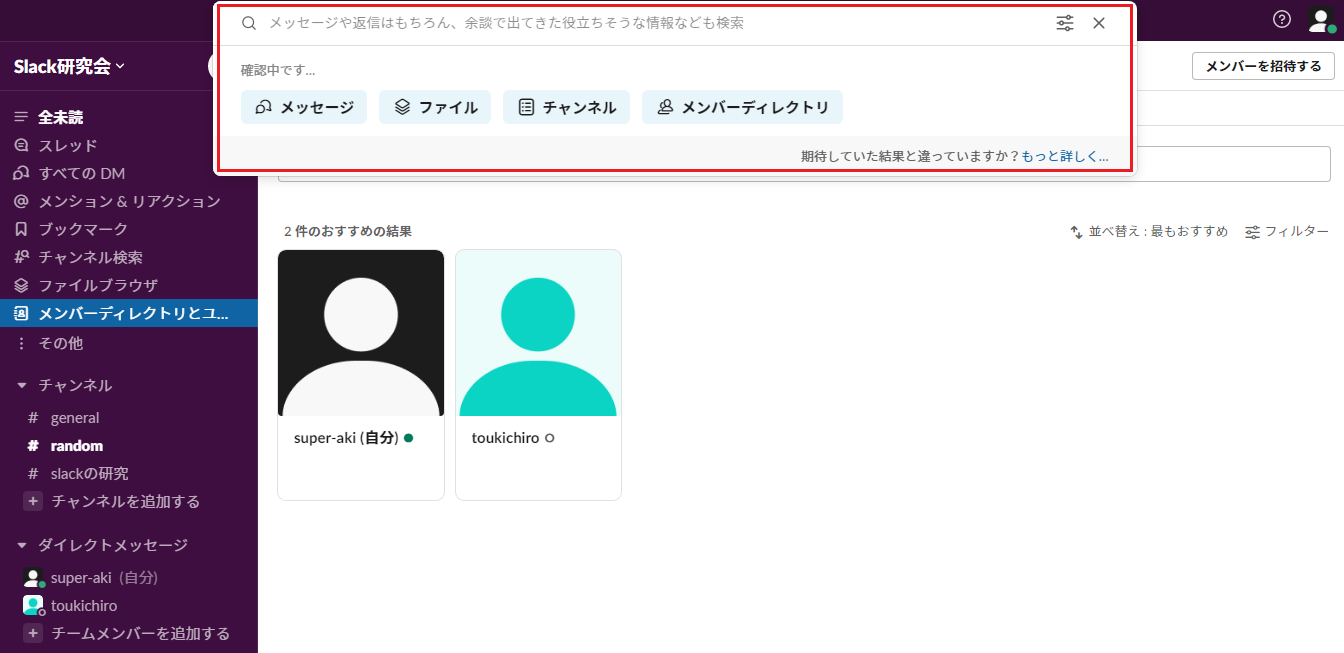Open the 並べ替え sort dropdown
1344x653 pixels.
tap(1149, 232)
